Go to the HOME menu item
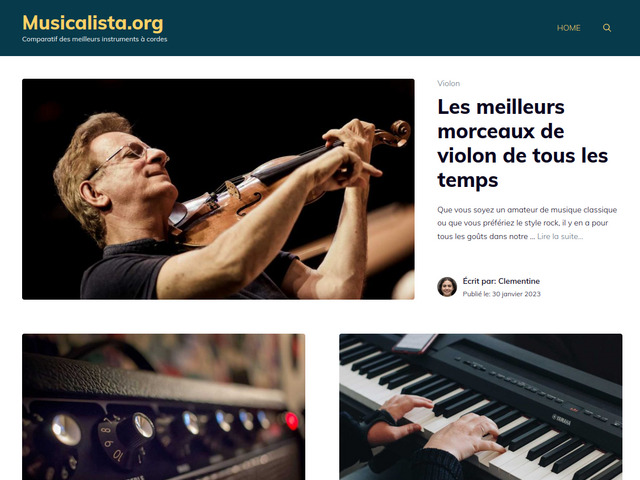 (569, 28)
